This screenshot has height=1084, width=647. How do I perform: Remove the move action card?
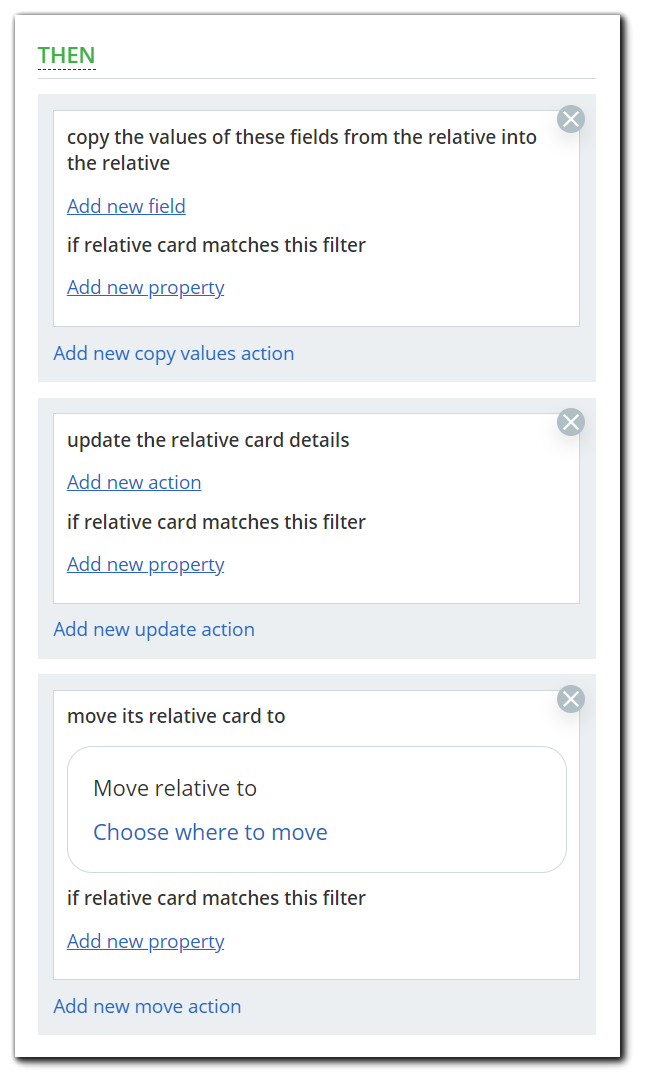(x=571, y=699)
